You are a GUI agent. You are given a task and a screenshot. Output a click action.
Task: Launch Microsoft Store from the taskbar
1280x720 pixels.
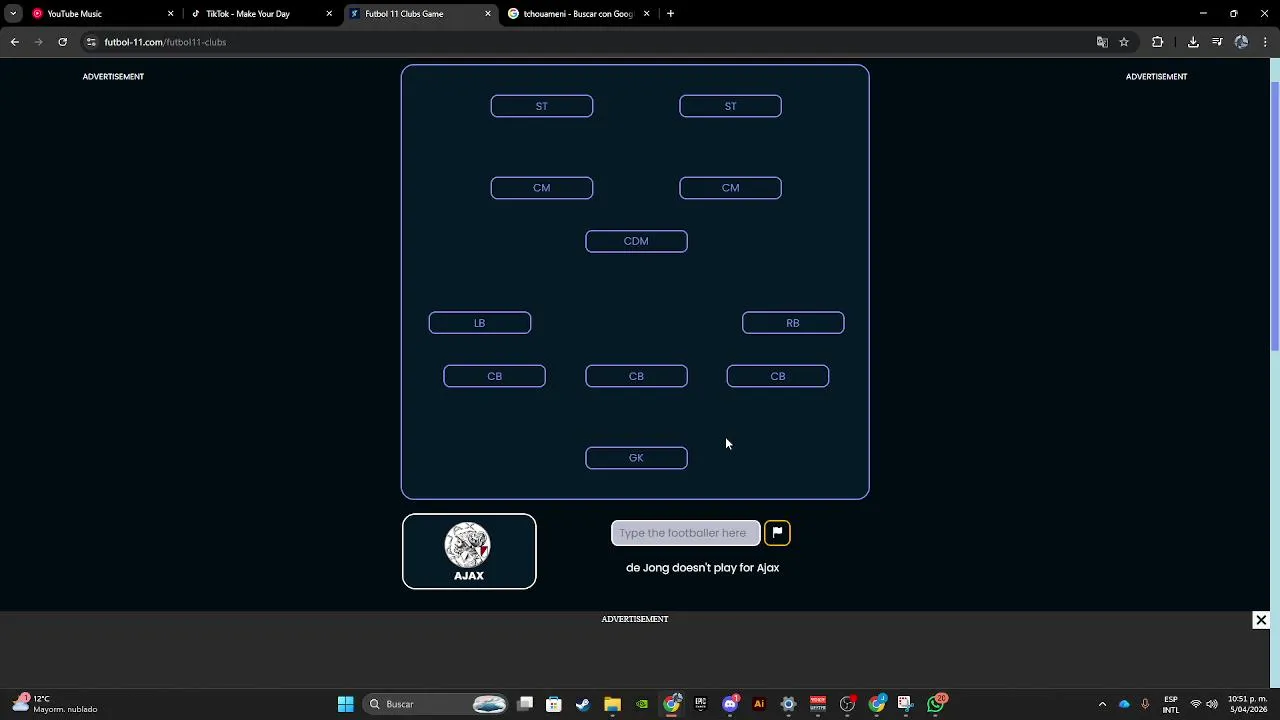pyautogui.click(x=554, y=704)
